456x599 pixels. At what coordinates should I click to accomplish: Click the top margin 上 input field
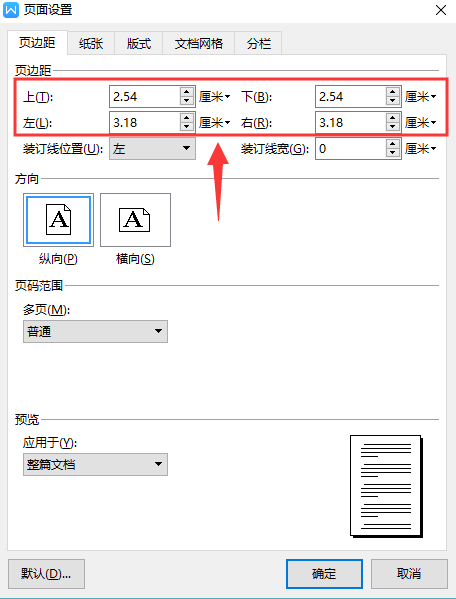tap(145, 97)
